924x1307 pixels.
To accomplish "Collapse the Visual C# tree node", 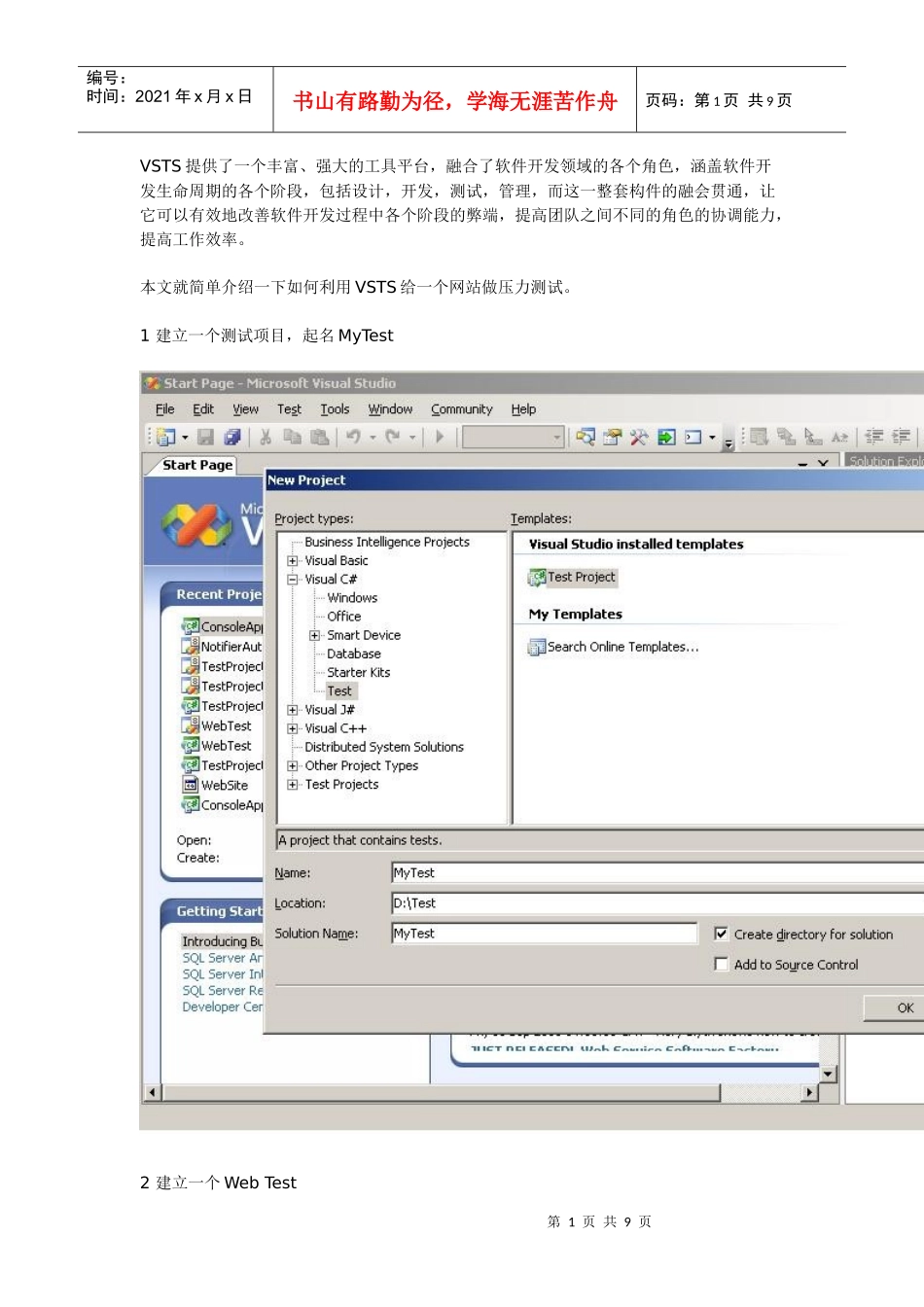I will click(x=293, y=580).
